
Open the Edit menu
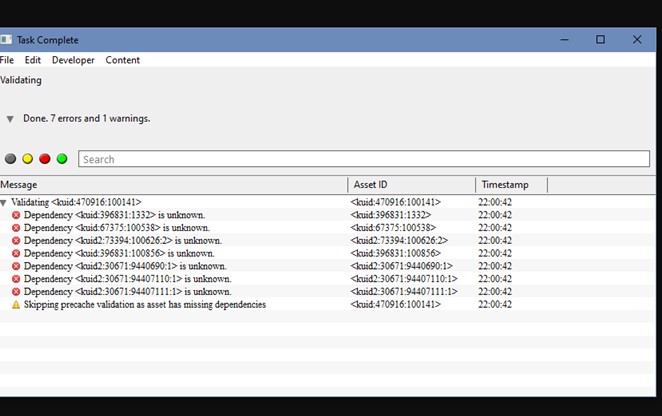point(33,60)
